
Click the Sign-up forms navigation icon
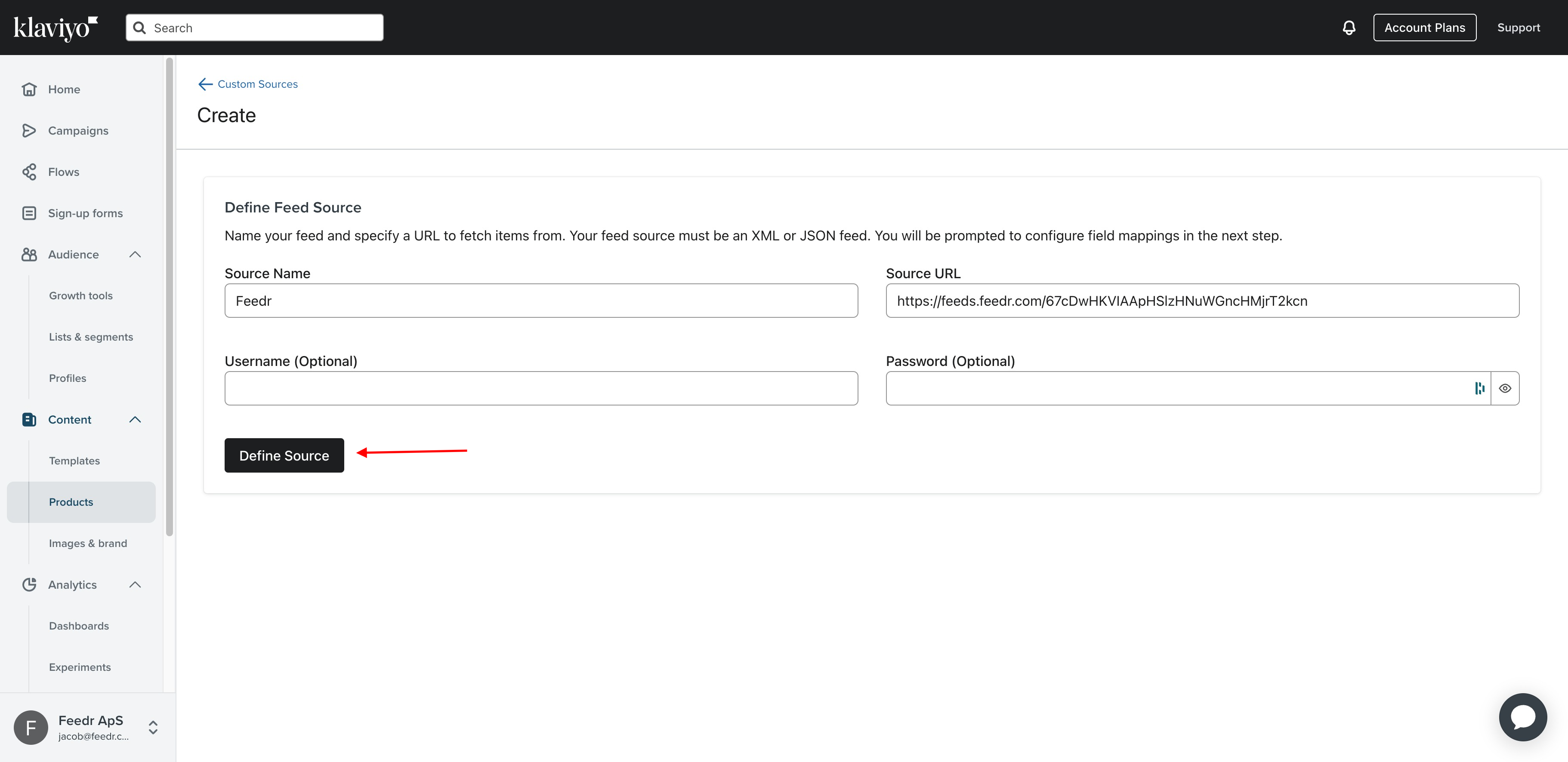coord(29,212)
